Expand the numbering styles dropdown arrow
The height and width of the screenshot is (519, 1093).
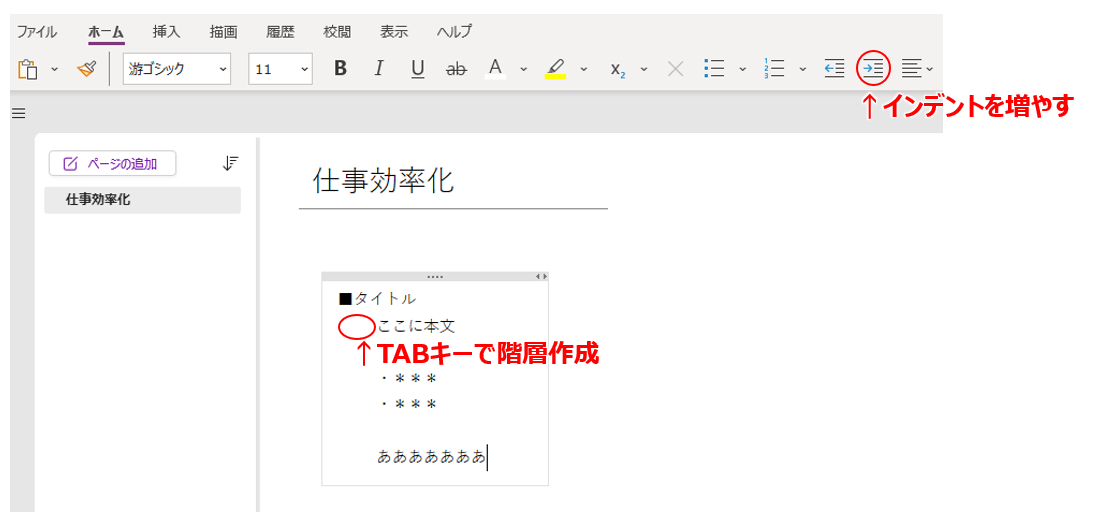pyautogui.click(x=802, y=69)
